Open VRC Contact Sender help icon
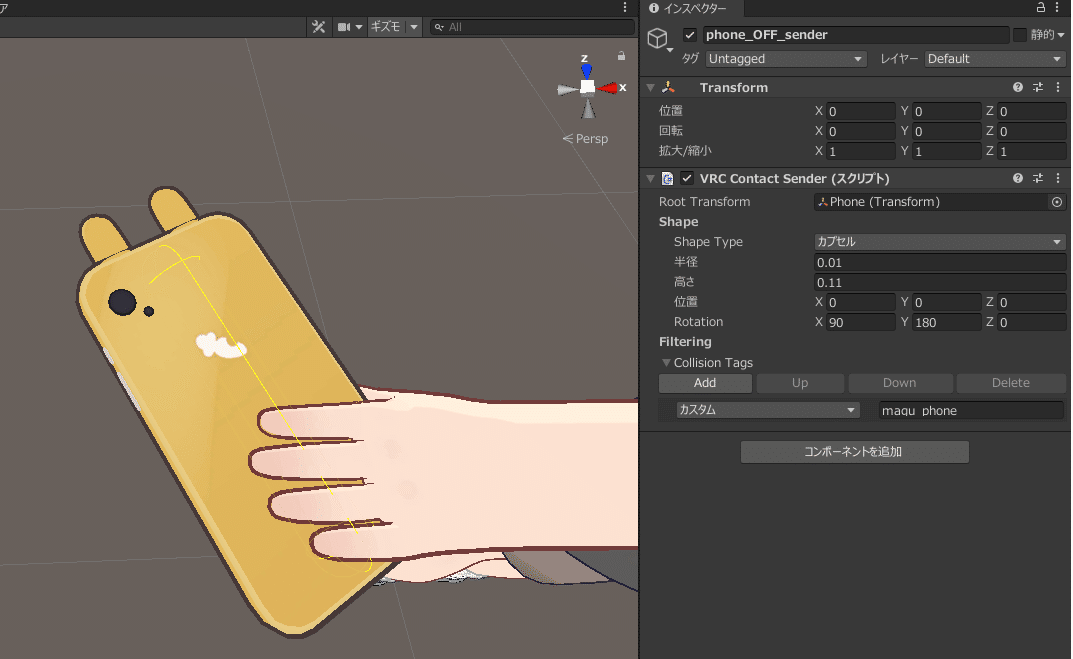 tap(1018, 178)
